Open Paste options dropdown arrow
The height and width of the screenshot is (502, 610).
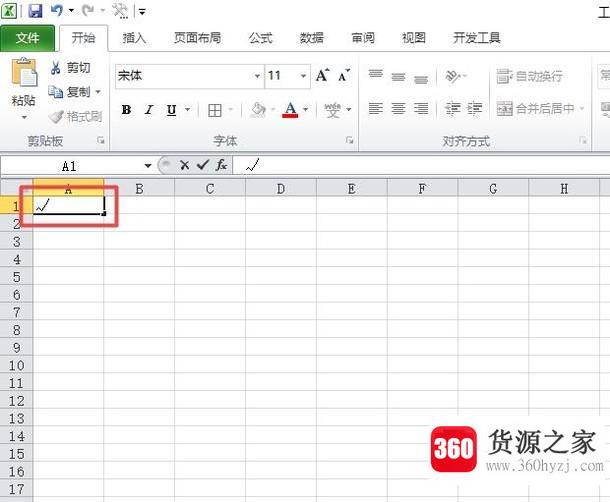(x=24, y=117)
